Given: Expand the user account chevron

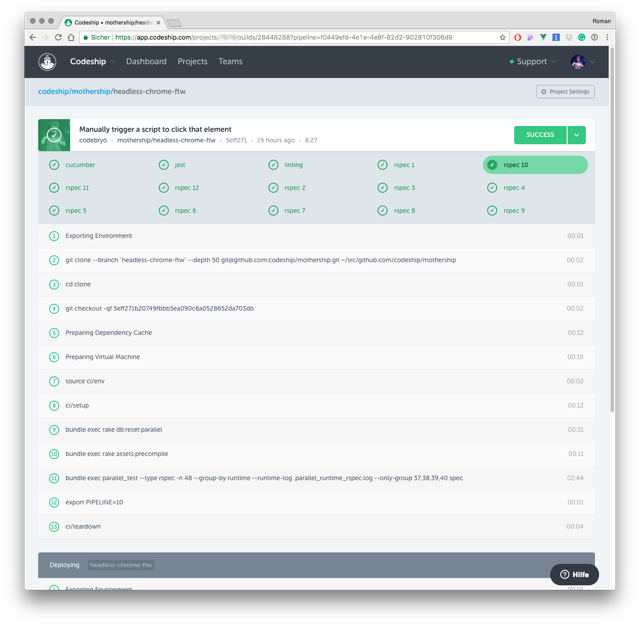Looking at the screenshot, I should (593, 62).
